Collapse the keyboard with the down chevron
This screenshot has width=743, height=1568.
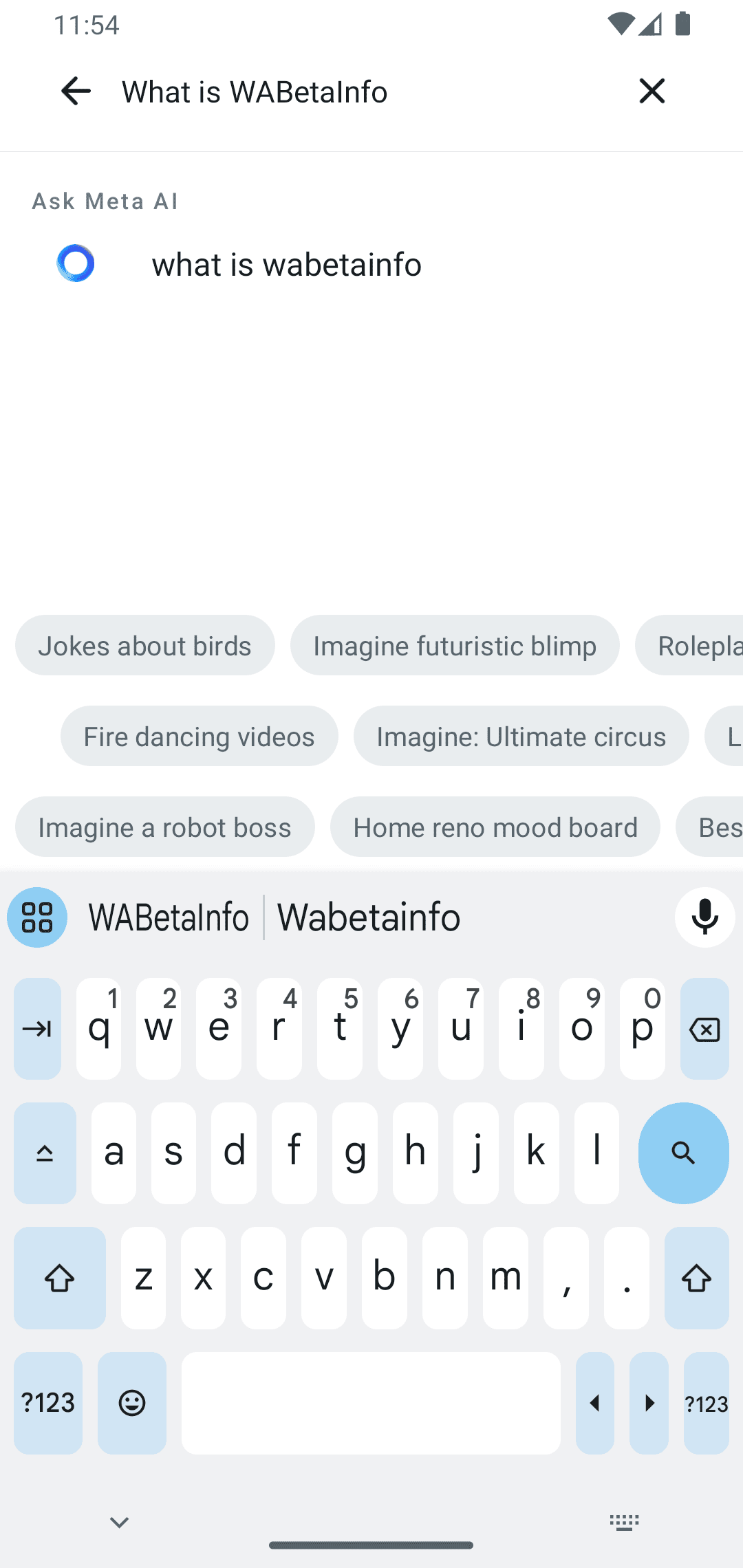point(118,1521)
